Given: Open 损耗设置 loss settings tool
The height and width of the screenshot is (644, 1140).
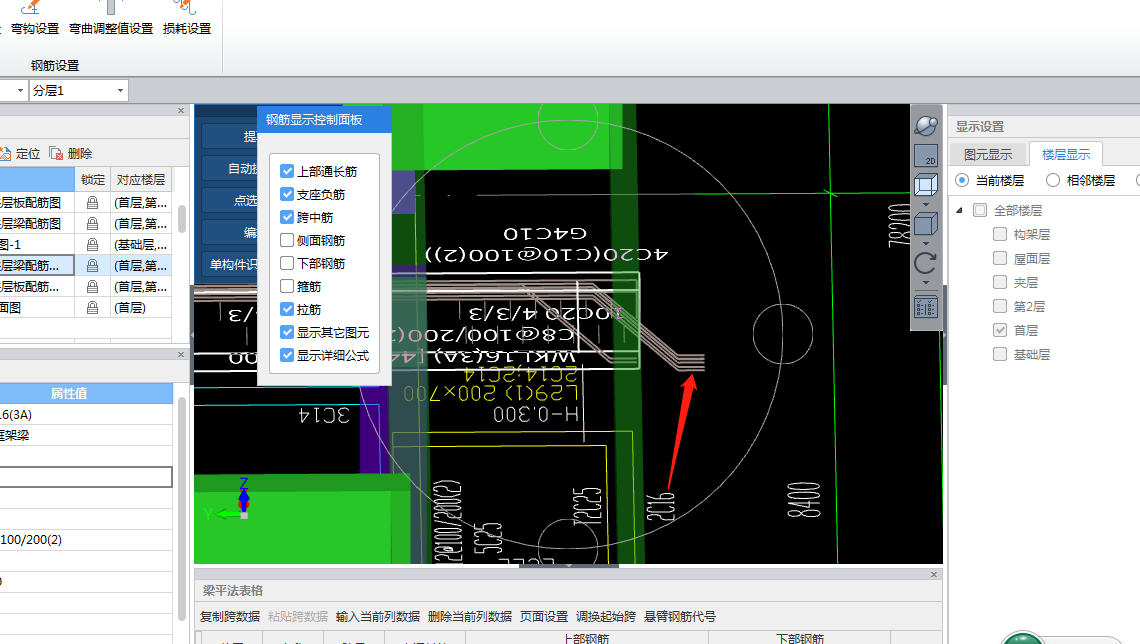Looking at the screenshot, I should coord(187,19).
